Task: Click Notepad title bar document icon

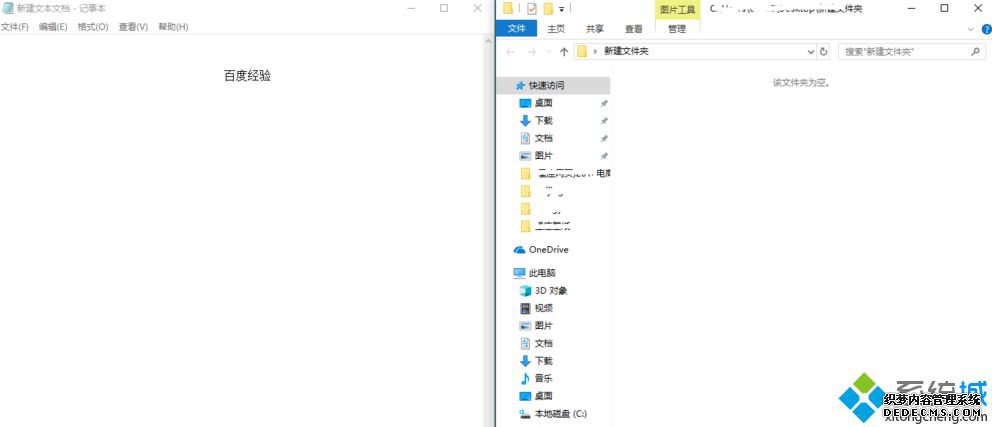Action: pyautogui.click(x=8, y=8)
